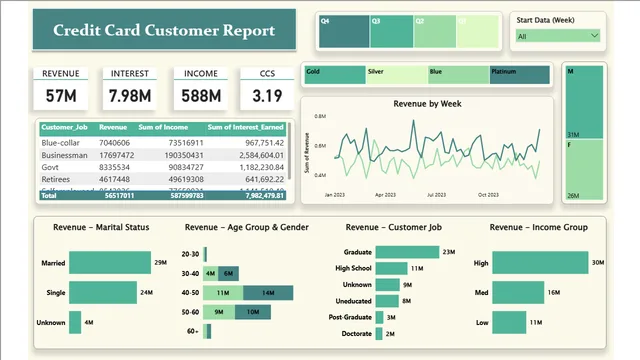The image size is (640, 360).
Task: Select the marital status Unknown bar 4M
Action: coord(75,322)
